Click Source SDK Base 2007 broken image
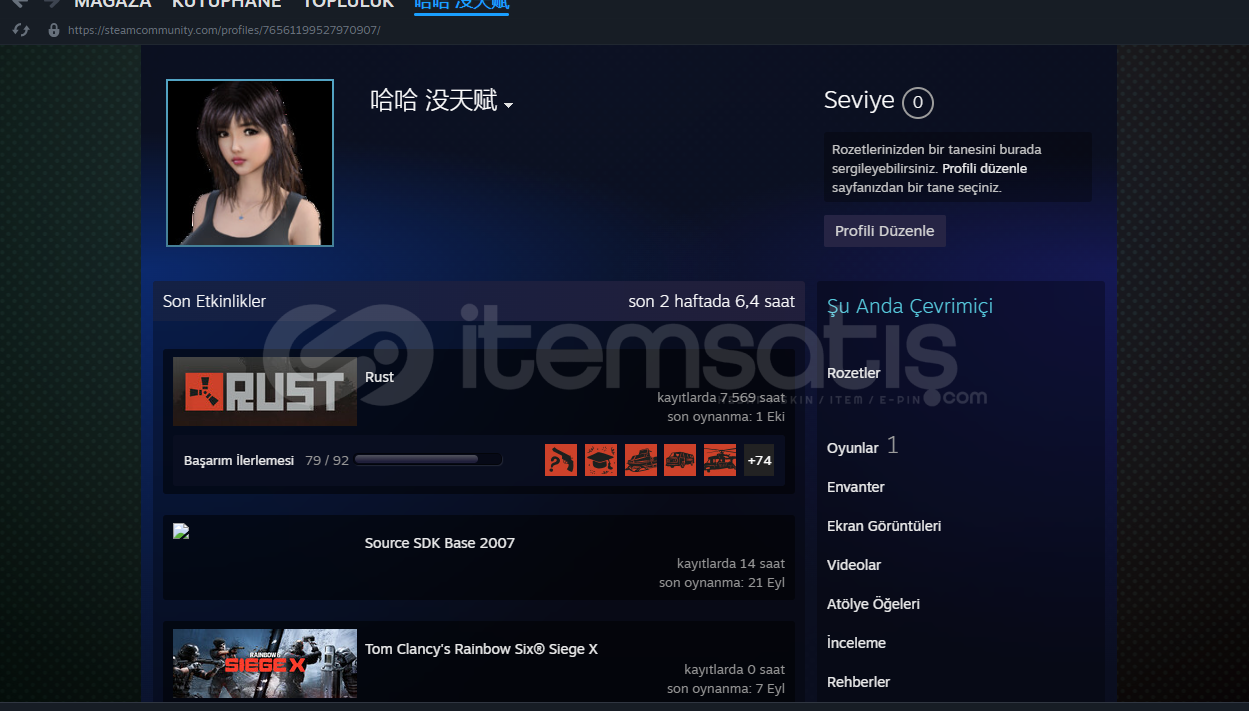 [181, 531]
